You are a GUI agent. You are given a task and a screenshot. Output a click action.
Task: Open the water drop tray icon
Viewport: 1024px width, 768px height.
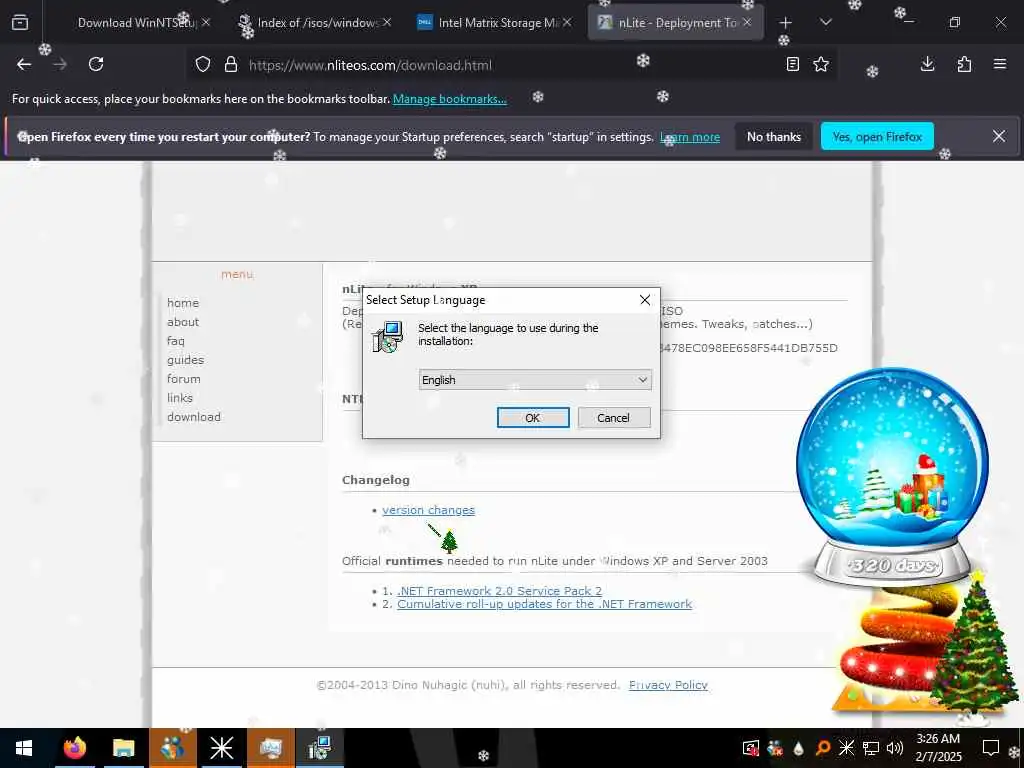799,748
